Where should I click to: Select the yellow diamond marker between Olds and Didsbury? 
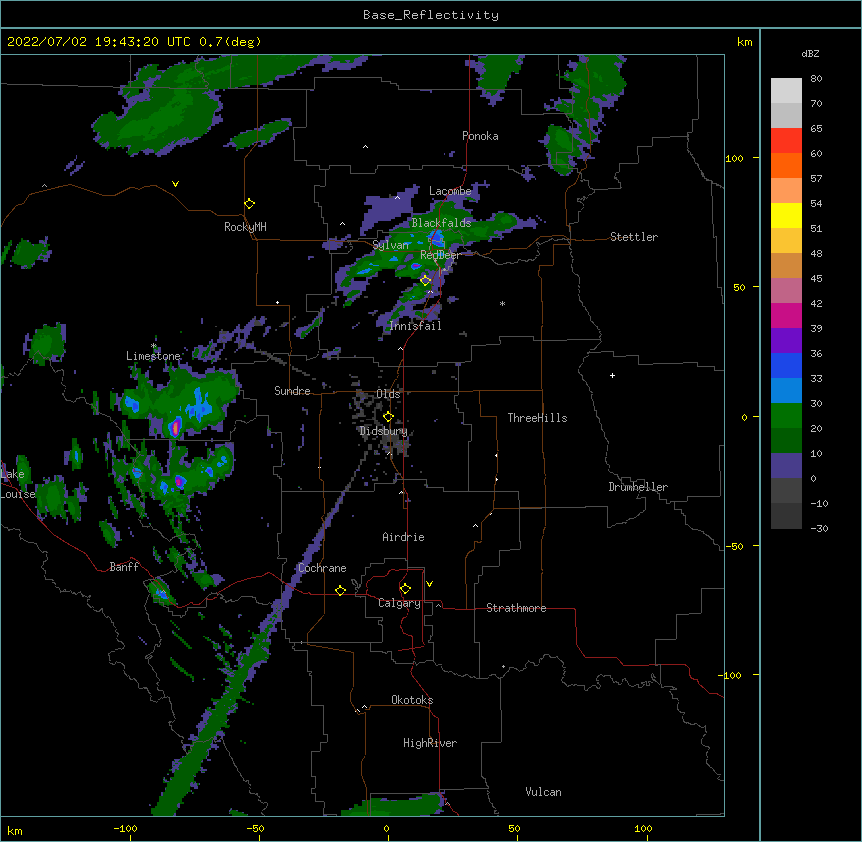point(388,417)
